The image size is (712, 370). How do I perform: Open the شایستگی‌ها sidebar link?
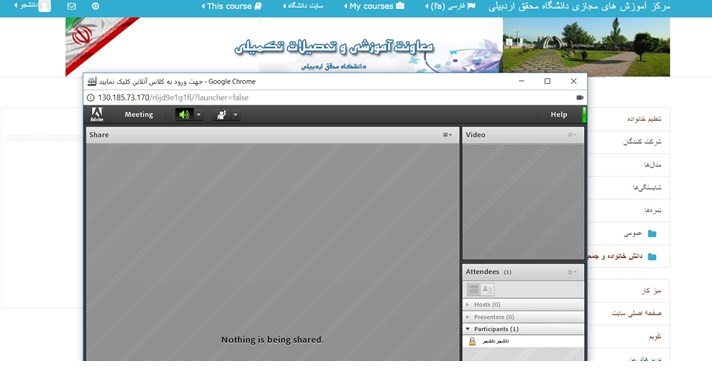pyautogui.click(x=647, y=187)
